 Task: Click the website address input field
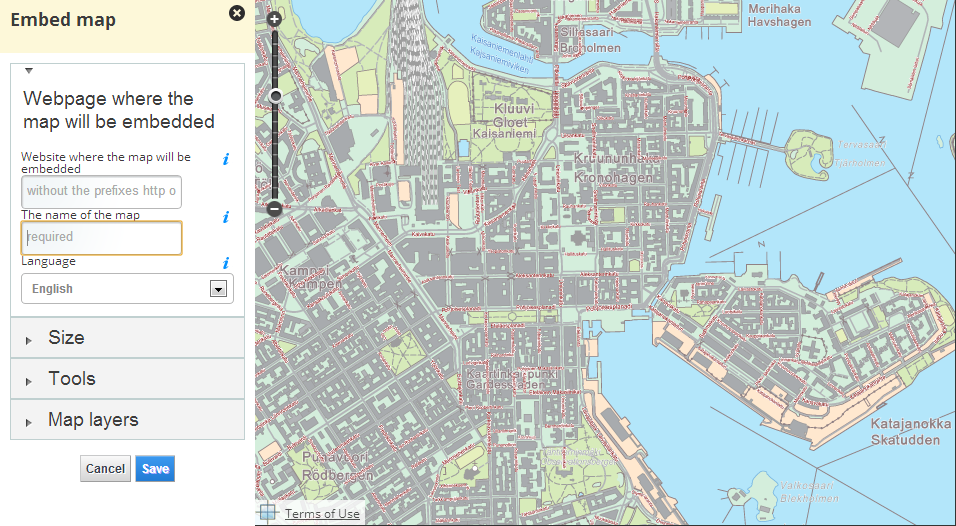click(x=101, y=191)
